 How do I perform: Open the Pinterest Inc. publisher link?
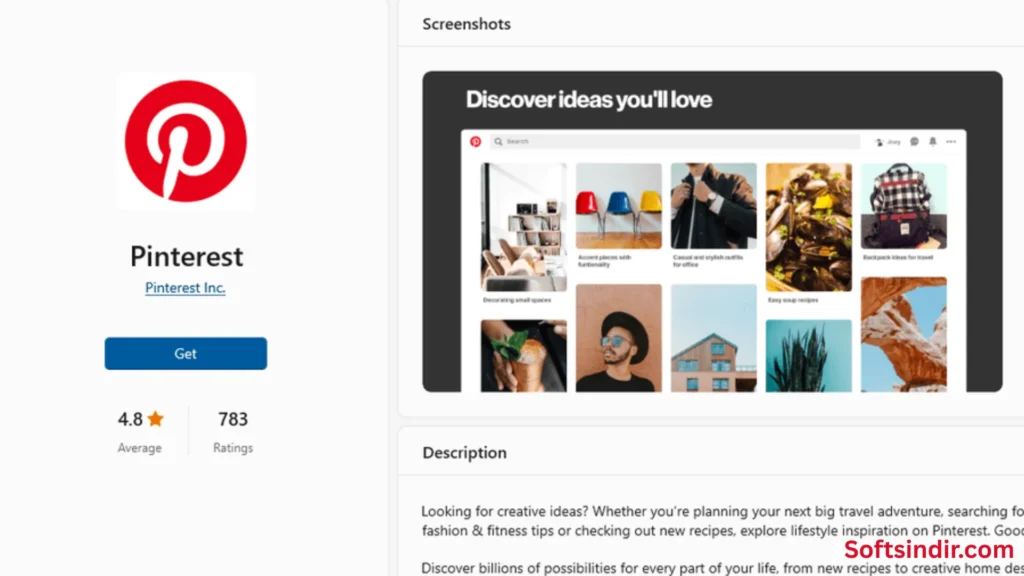coord(185,287)
